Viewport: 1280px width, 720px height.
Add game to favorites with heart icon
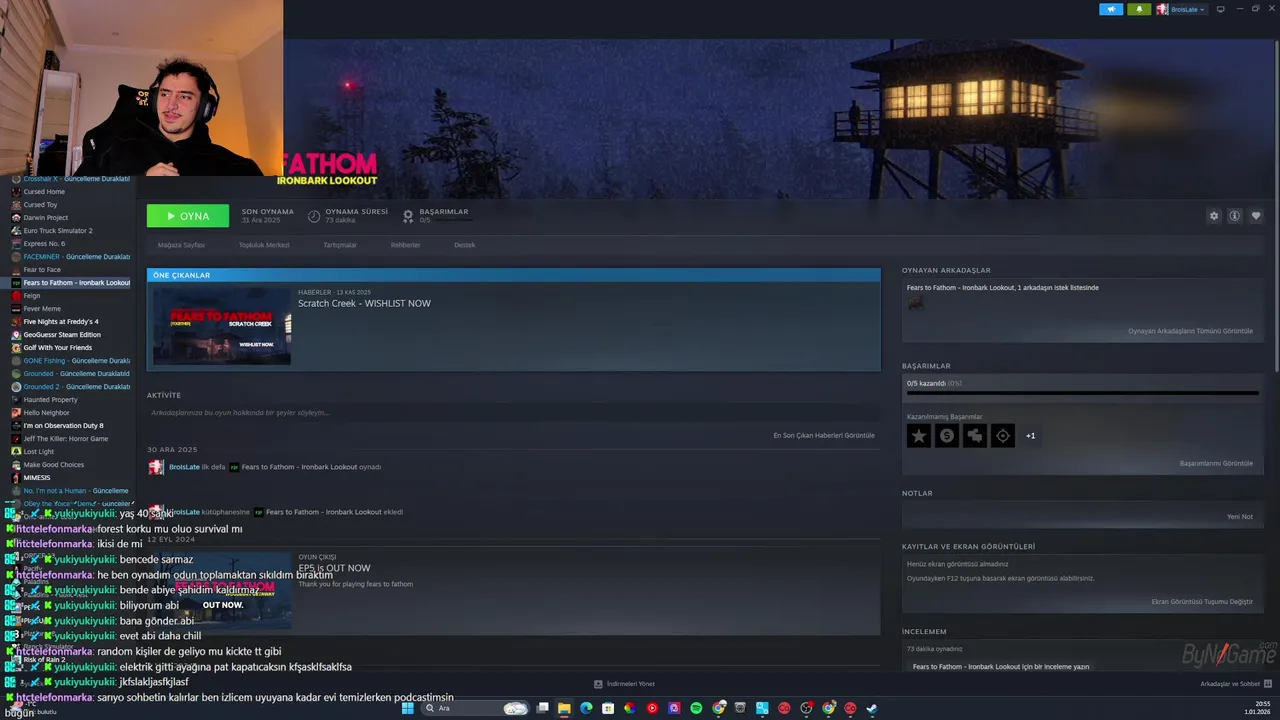1256,216
